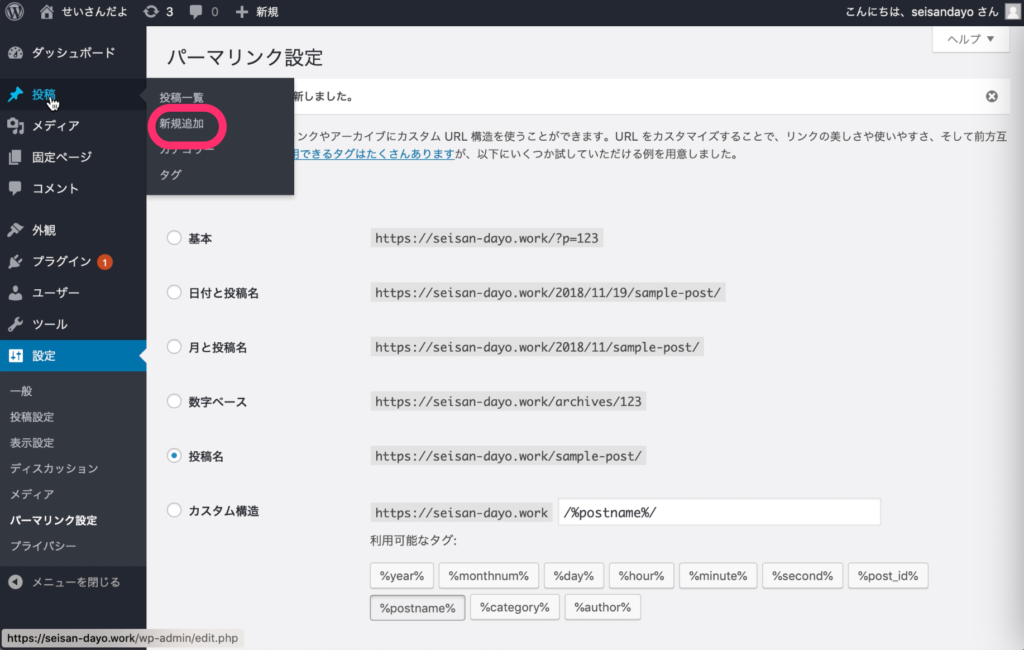Click the Dashboard gauge icon in sidebar
1024x650 pixels.
pos(15,53)
